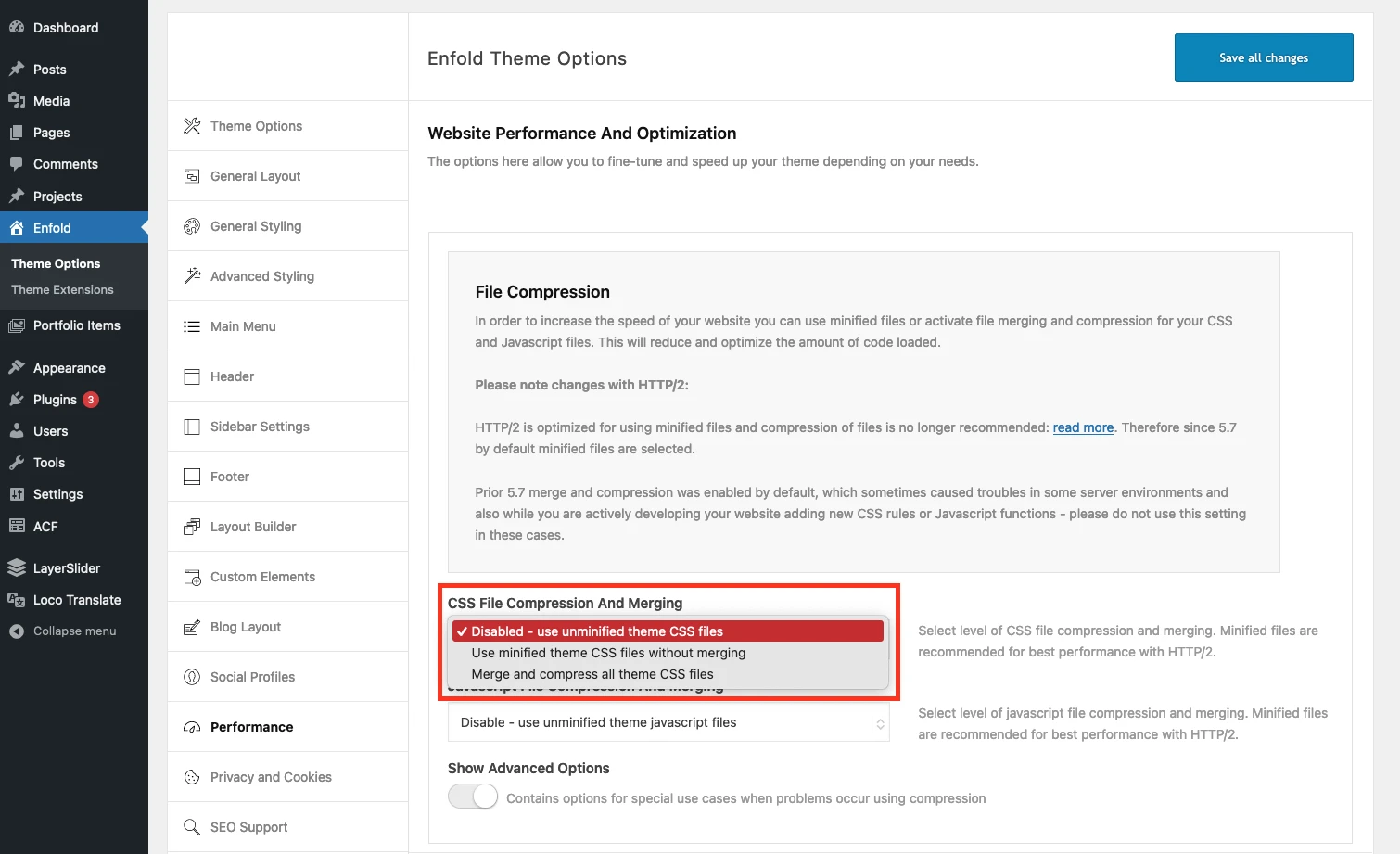Screen dimensions: 1400x854
Task: Open Theme Extensions submenu item
Action: (62, 290)
